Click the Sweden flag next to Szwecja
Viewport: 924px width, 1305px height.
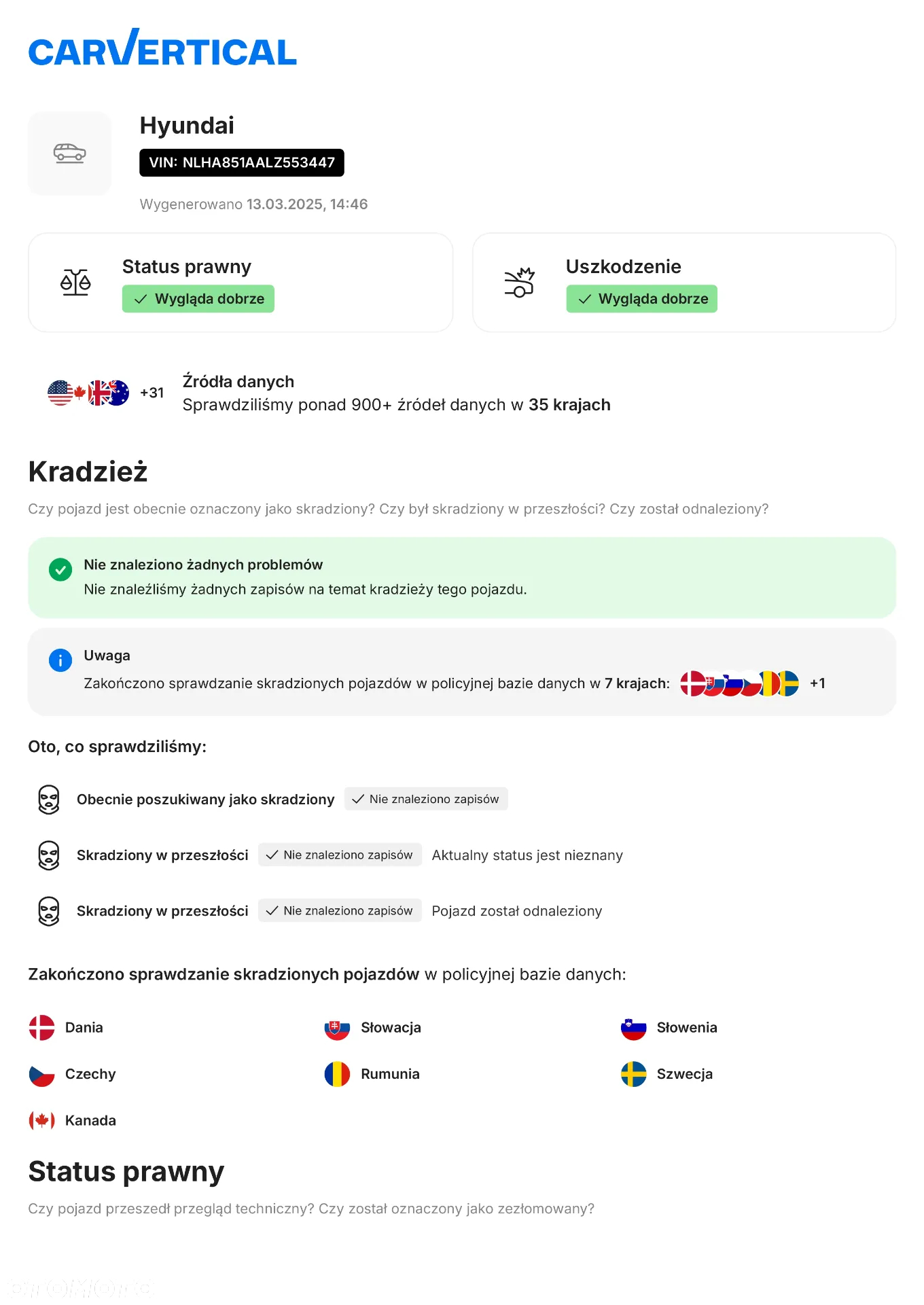click(634, 1074)
